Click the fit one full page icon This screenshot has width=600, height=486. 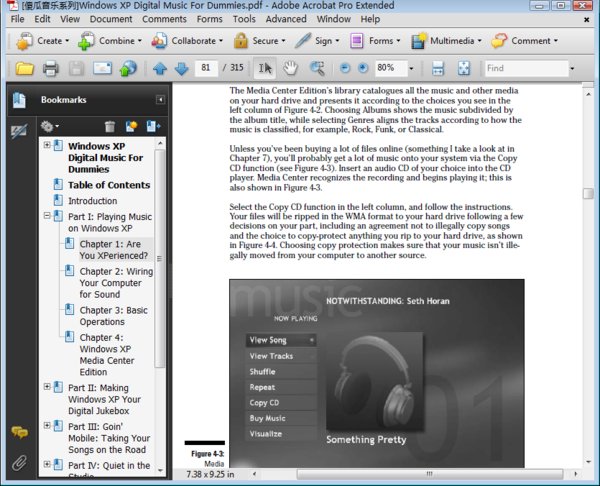pos(464,68)
